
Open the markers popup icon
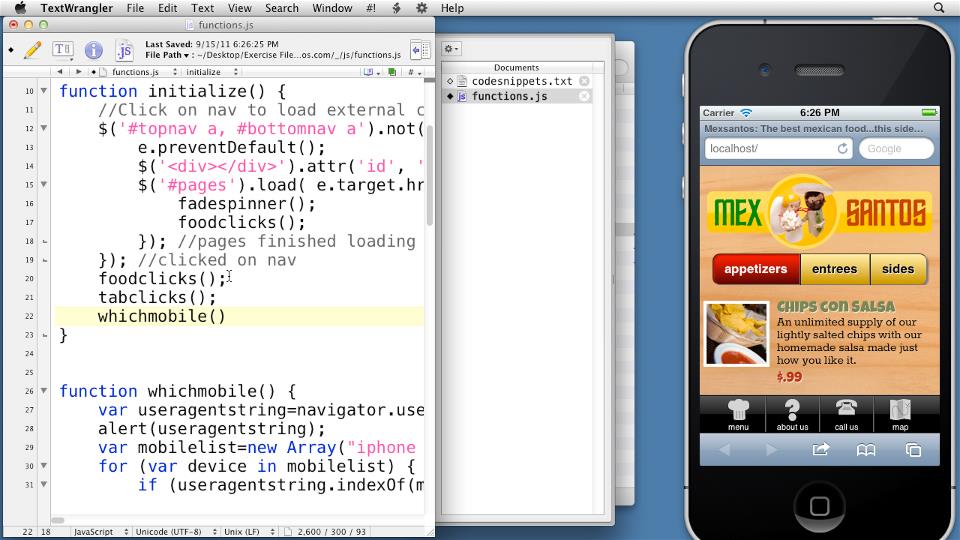(x=371, y=72)
